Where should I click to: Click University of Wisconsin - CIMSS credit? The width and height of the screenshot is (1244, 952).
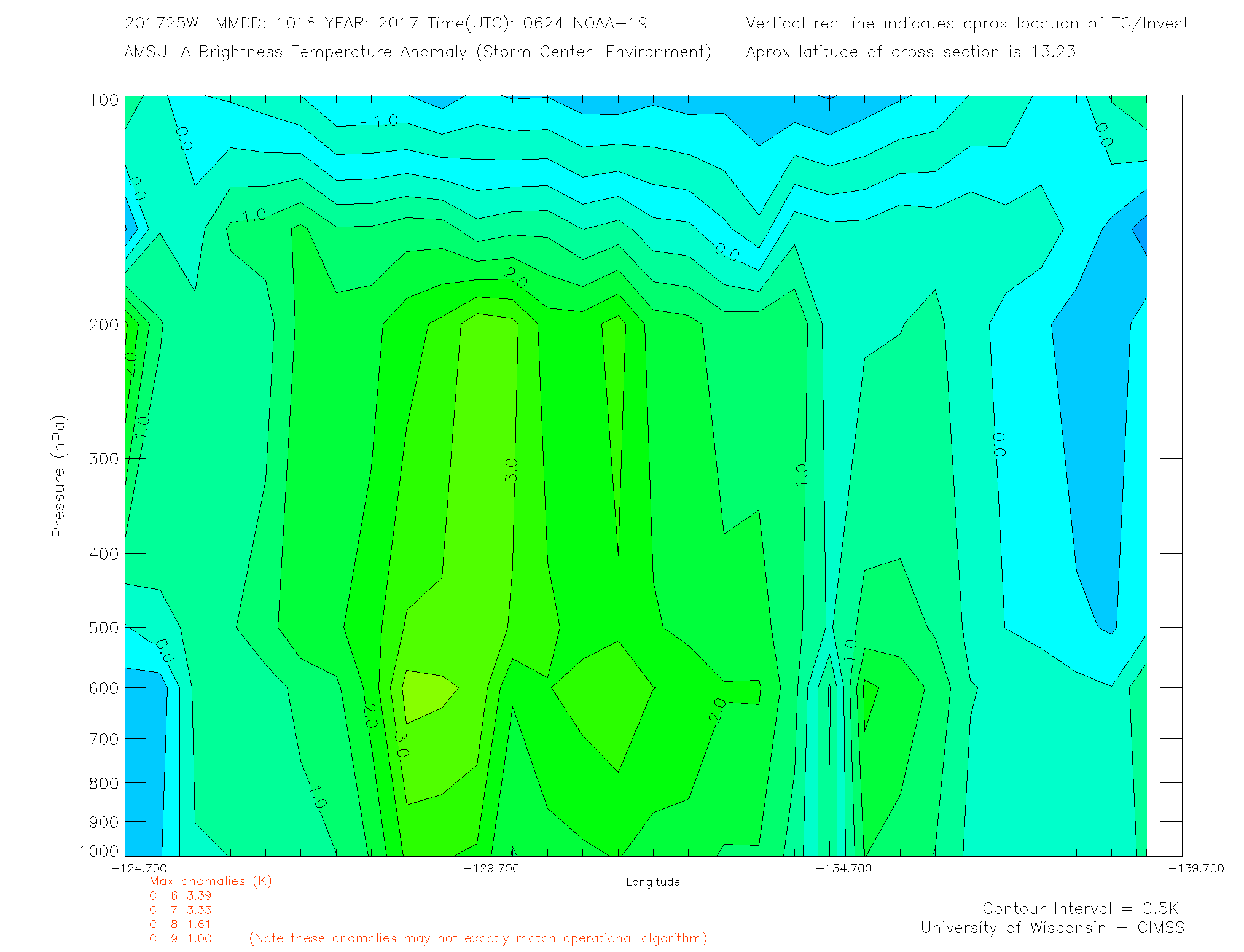1052,928
